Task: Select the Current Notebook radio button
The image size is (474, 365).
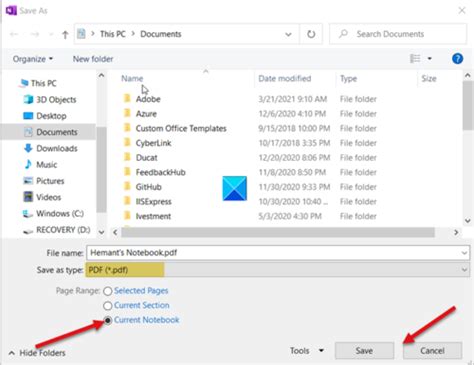Action: pos(107,320)
